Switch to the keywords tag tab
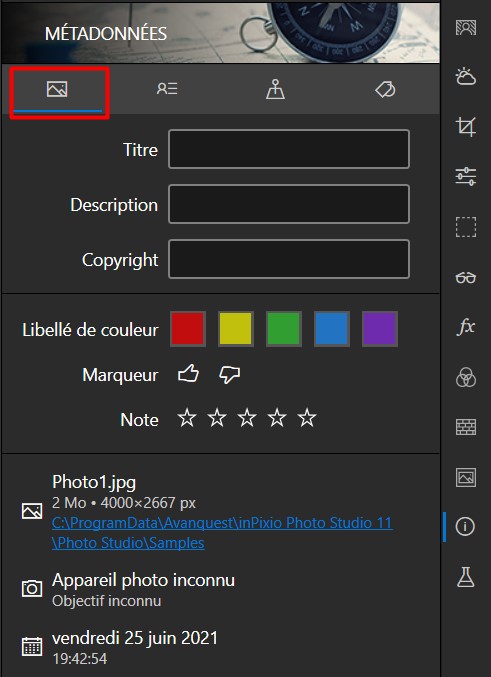Screen dimensions: 491x677 [x=385, y=90]
